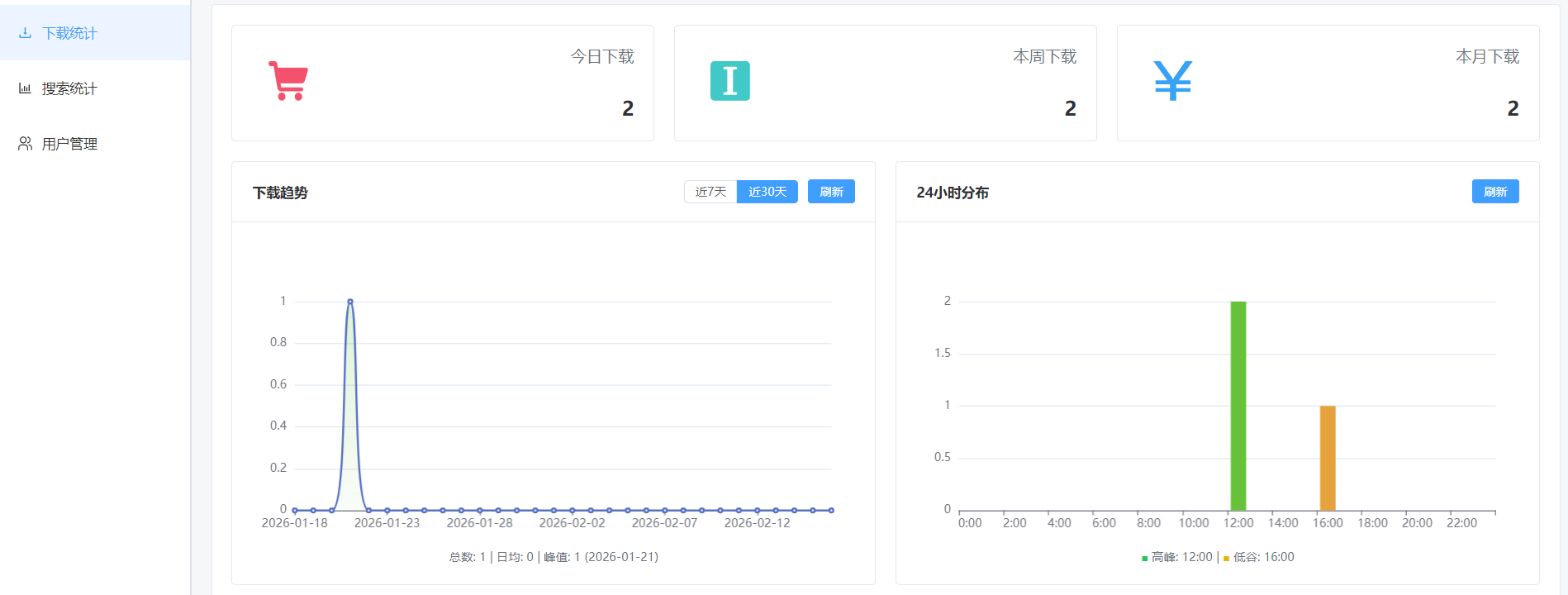
Task: Click the users icon beside 用户管理
Action: coord(25,144)
